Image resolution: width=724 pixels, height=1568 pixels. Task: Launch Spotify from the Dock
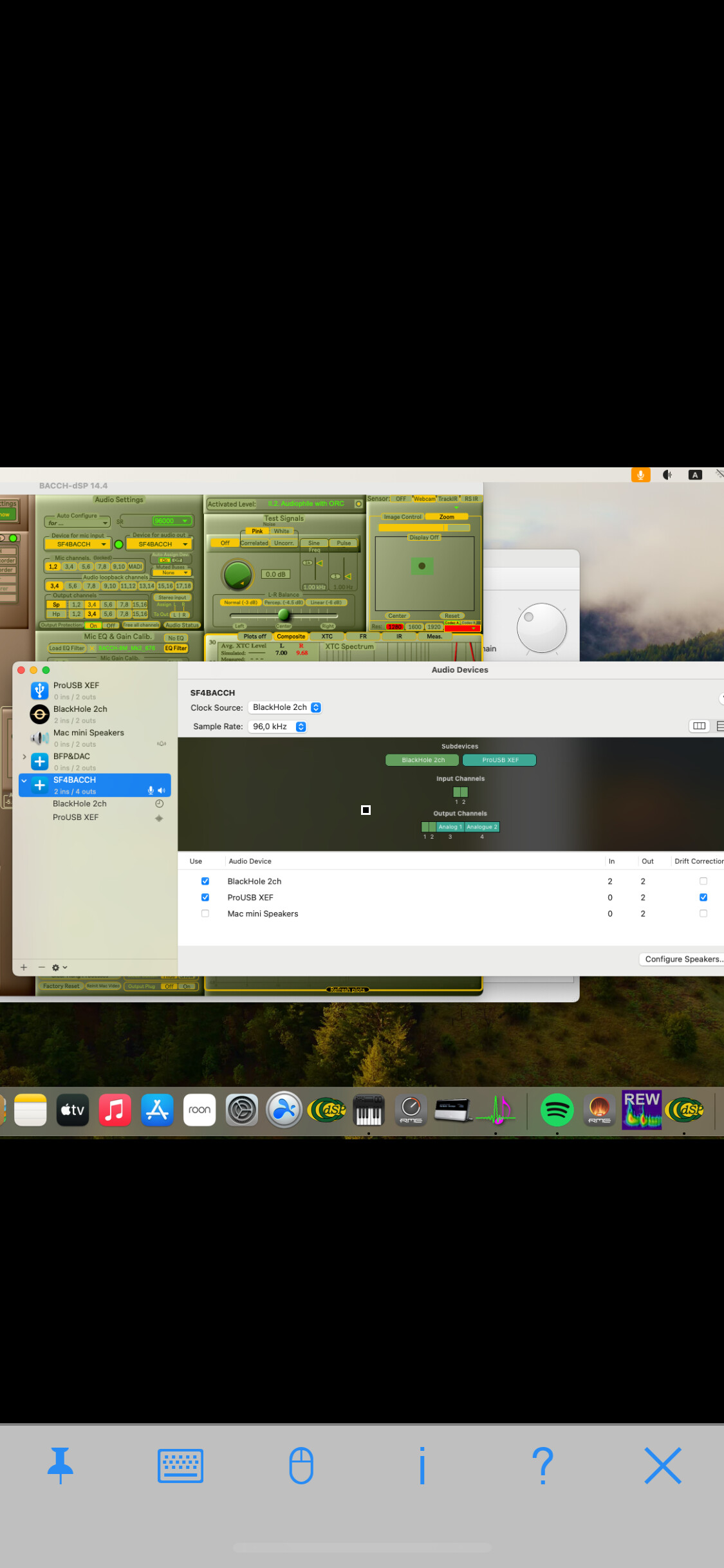557,1110
